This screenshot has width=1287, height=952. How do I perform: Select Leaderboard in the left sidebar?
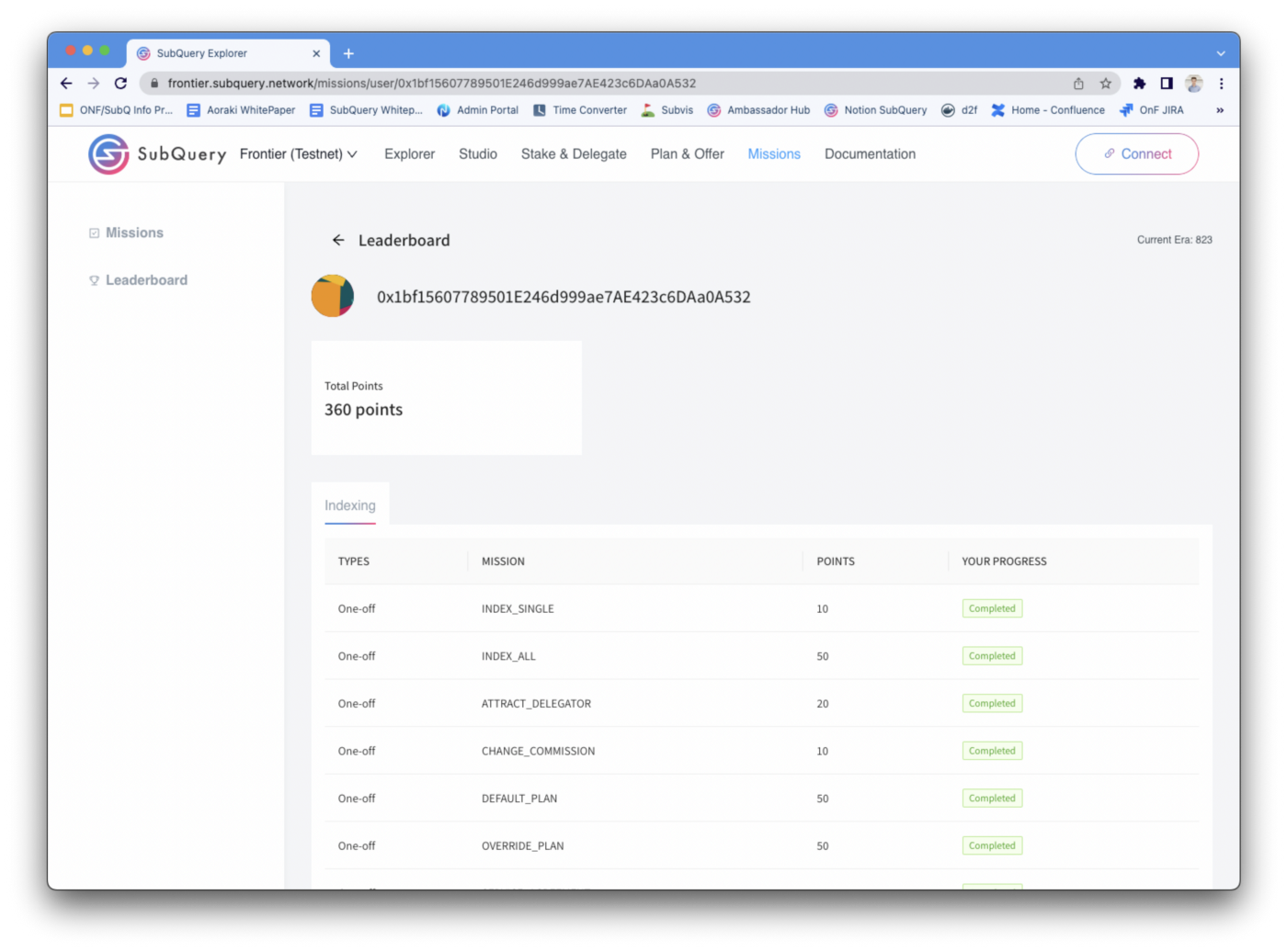[x=146, y=280]
